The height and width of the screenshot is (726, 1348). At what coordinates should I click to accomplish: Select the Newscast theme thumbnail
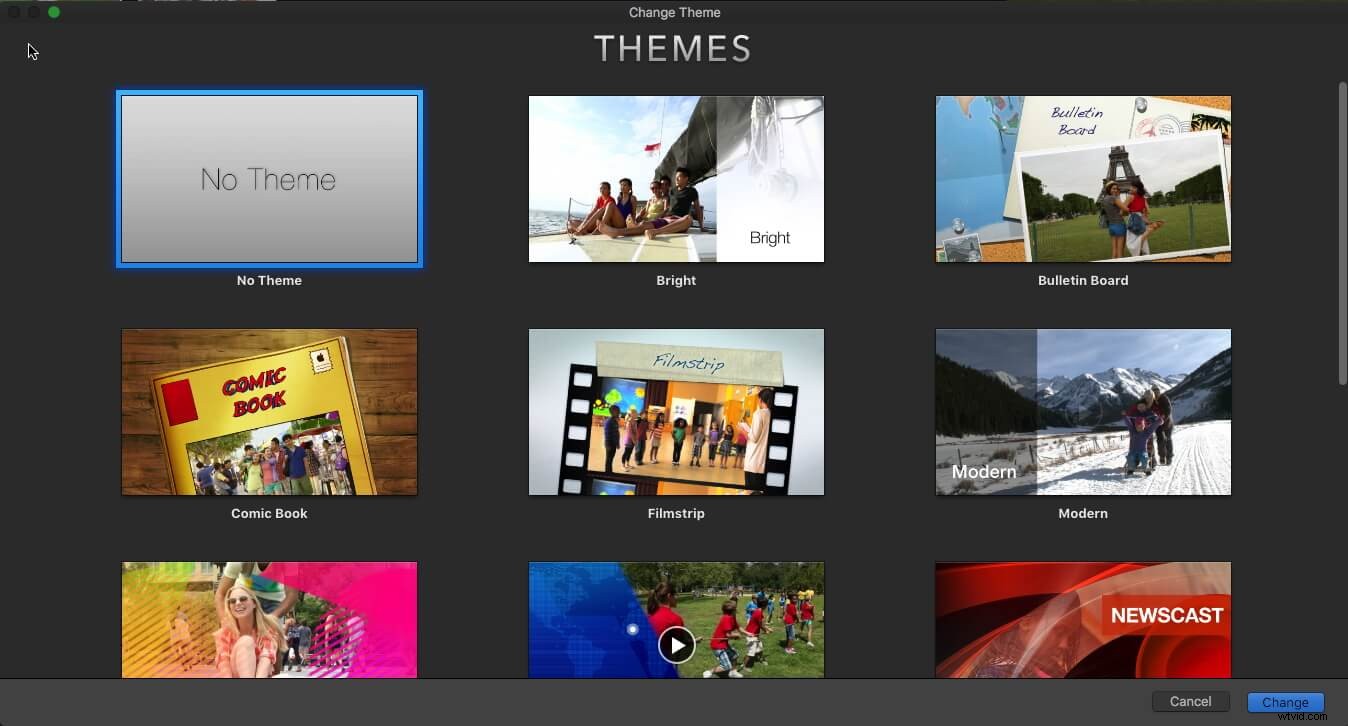point(1082,620)
